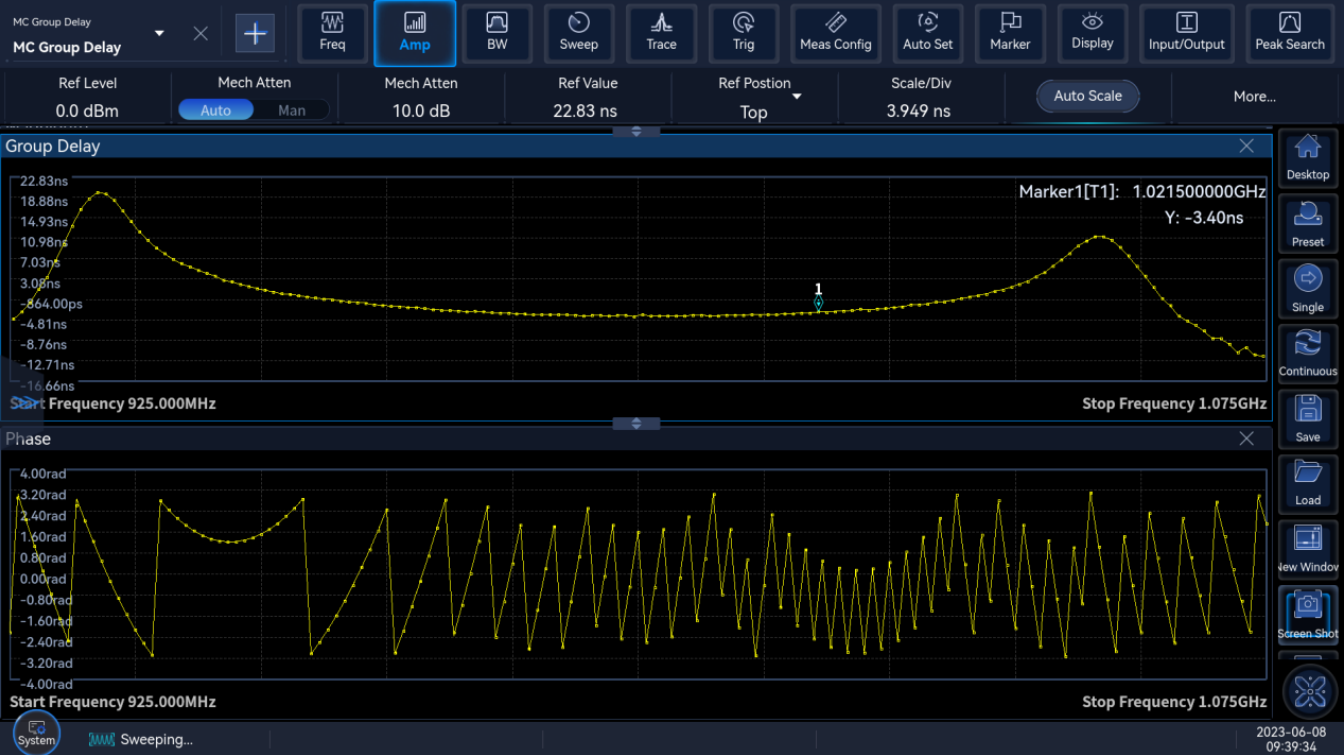Click Start Frequency in Phase panel
This screenshot has height=755, width=1344.
[x=113, y=701]
